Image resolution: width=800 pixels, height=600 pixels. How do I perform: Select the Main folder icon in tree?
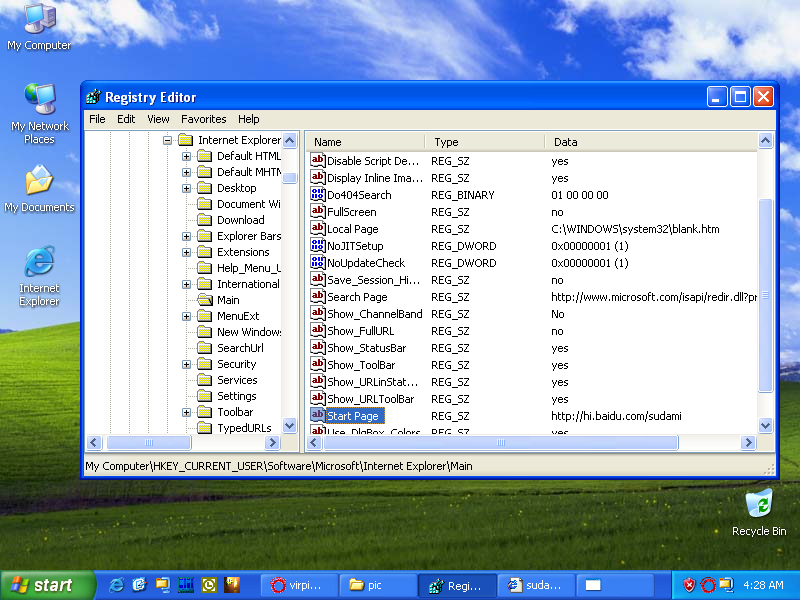tap(205, 300)
